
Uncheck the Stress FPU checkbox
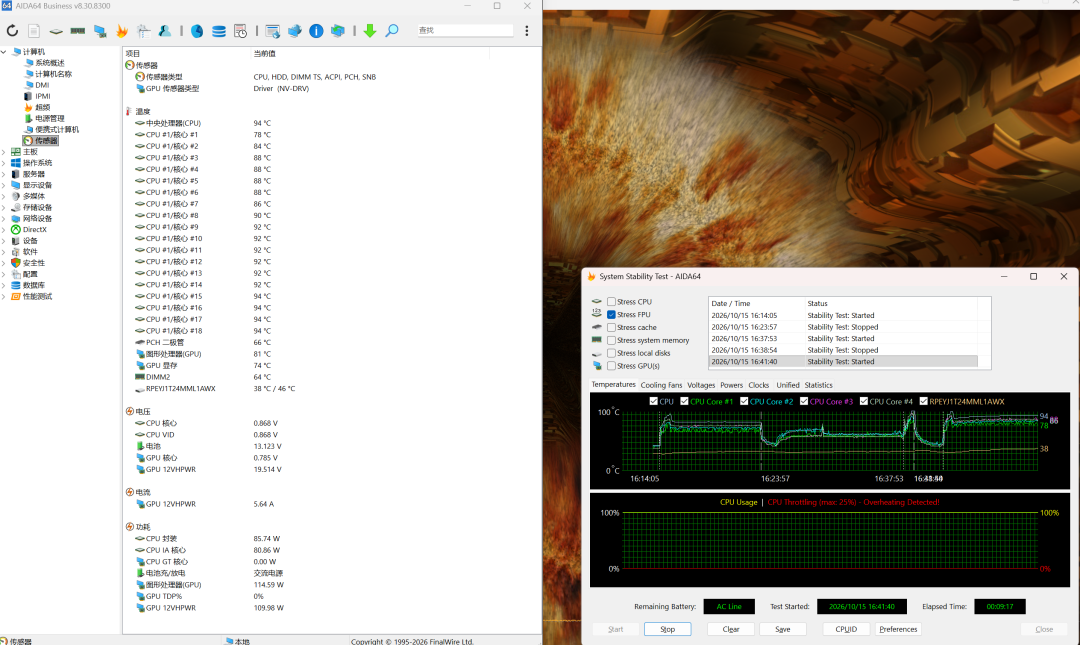(x=612, y=314)
